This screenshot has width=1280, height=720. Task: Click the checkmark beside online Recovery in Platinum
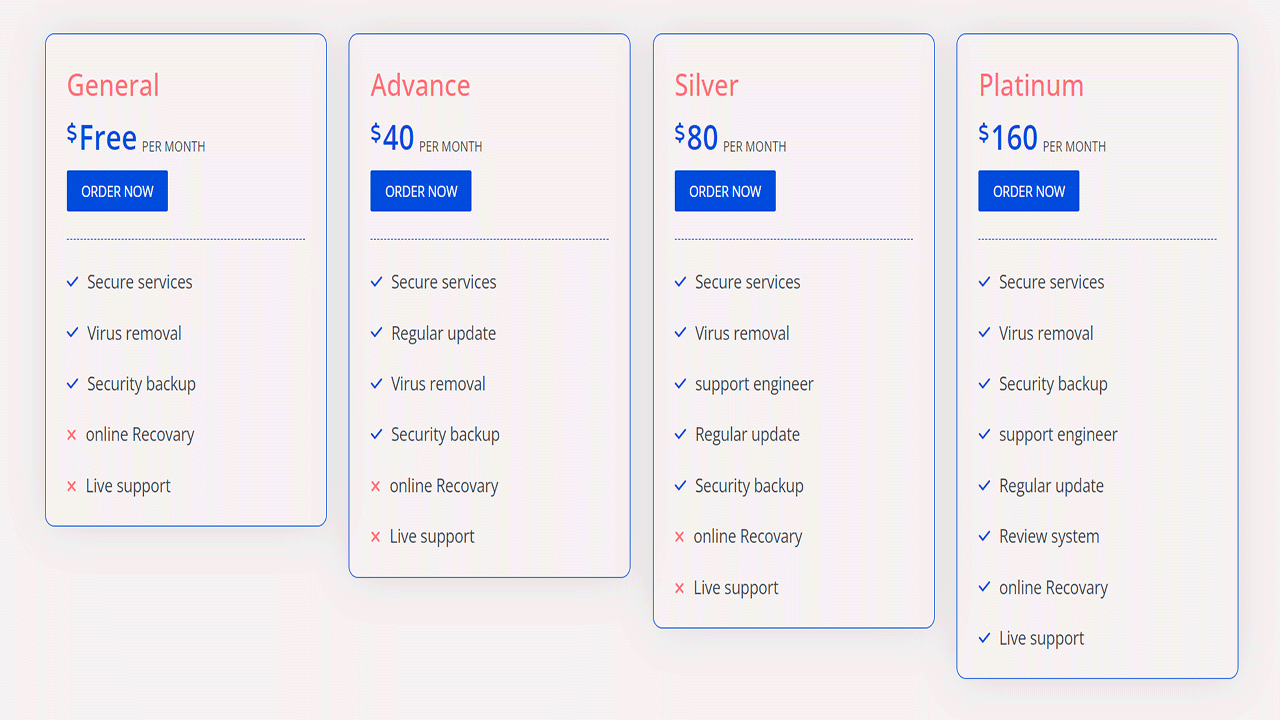(x=984, y=587)
